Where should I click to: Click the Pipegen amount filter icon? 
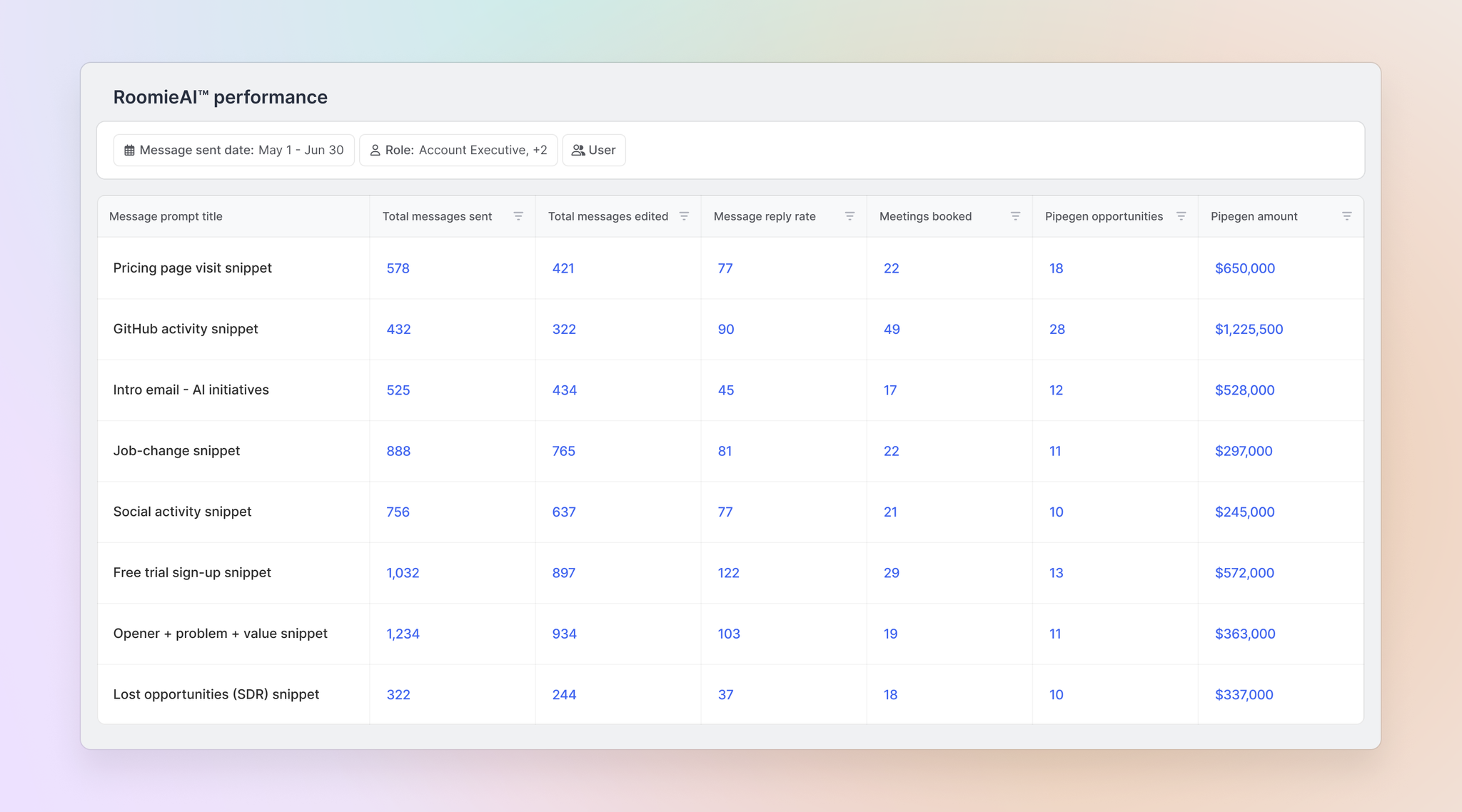(x=1346, y=216)
